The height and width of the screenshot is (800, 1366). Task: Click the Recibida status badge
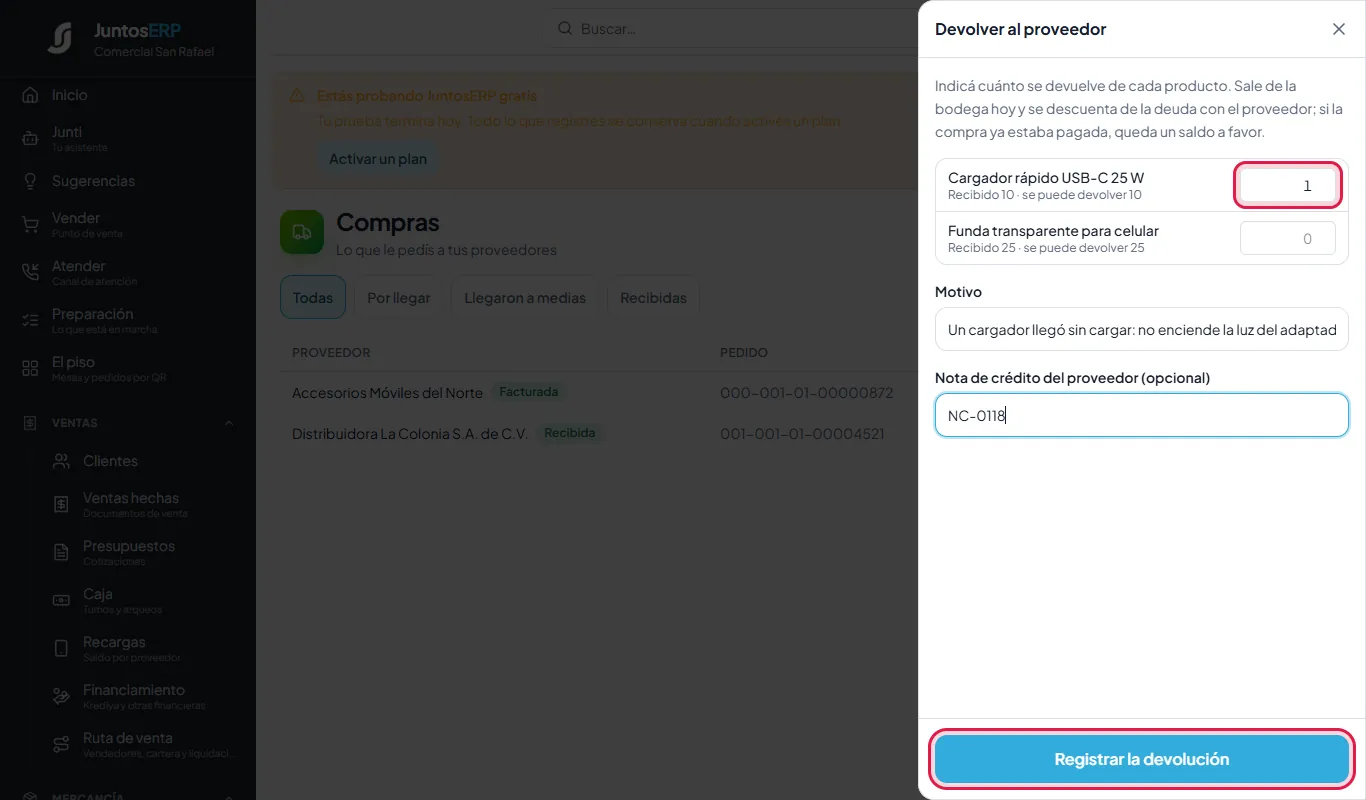pyautogui.click(x=570, y=433)
